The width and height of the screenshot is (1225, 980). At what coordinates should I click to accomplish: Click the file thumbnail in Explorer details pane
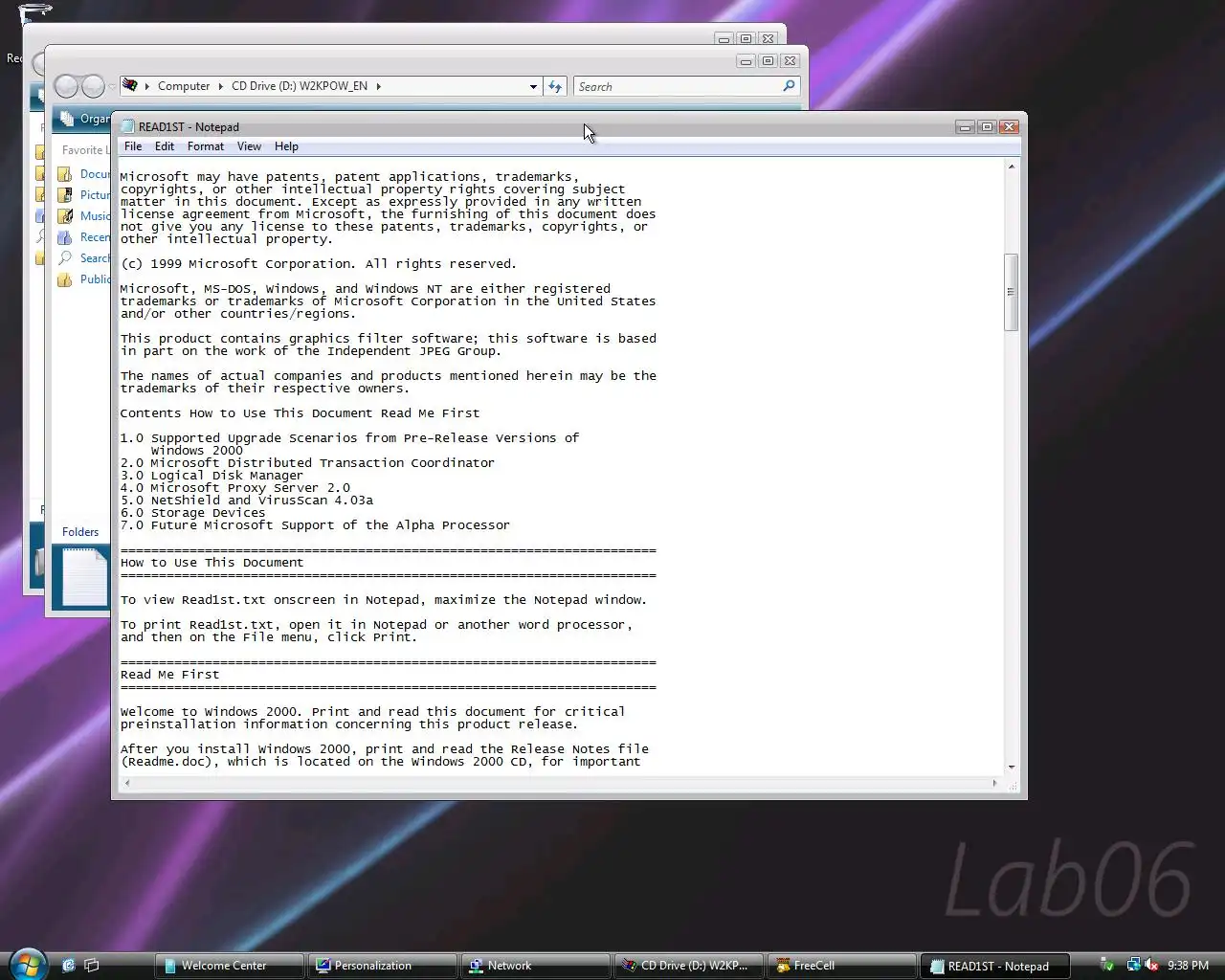click(x=85, y=577)
